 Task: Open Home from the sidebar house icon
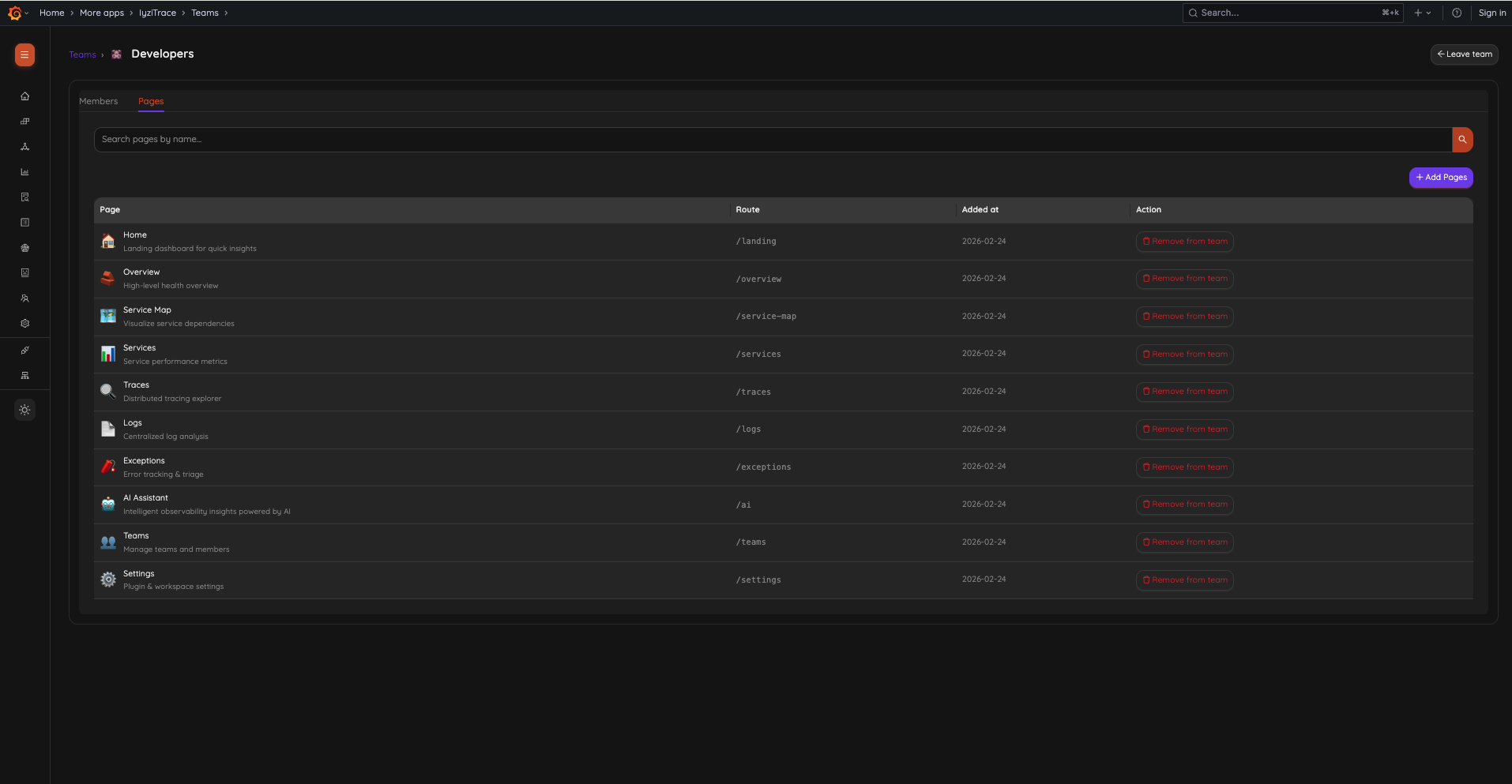pos(24,96)
